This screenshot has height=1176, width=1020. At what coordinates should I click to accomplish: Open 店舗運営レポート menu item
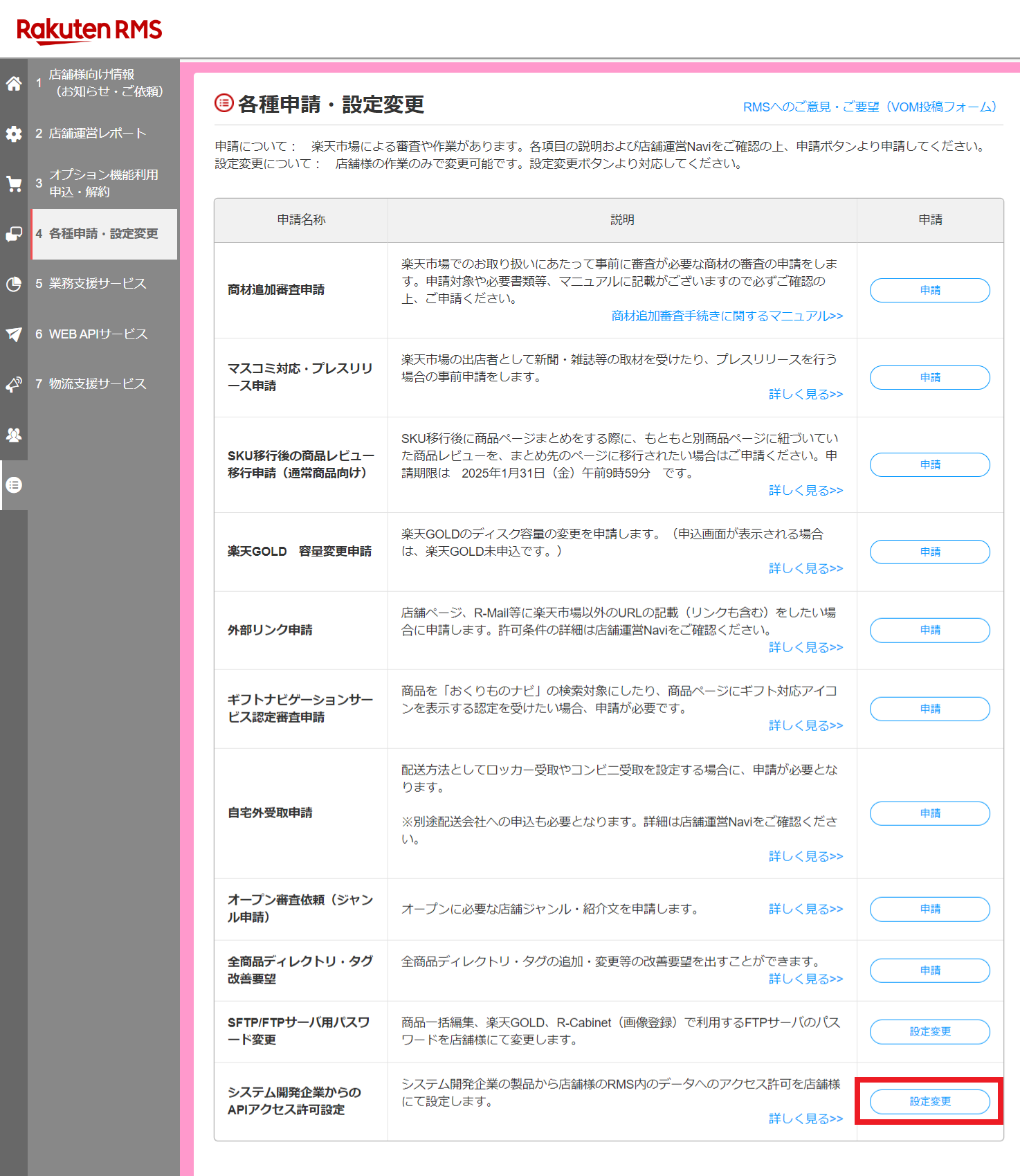coord(104,134)
